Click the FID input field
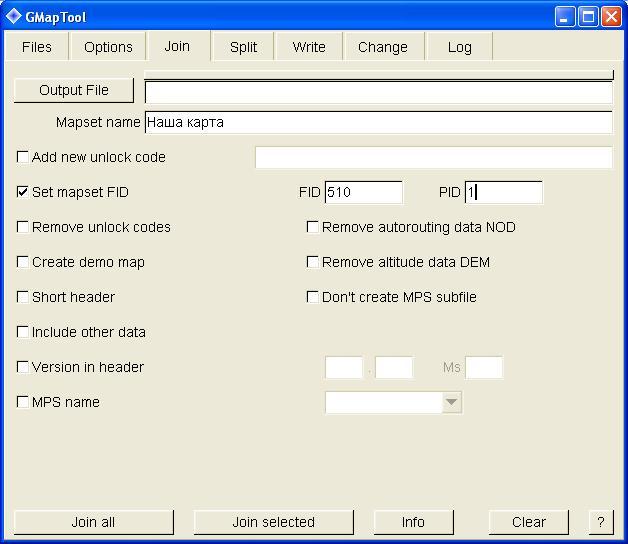This screenshot has width=628, height=544. pos(363,192)
